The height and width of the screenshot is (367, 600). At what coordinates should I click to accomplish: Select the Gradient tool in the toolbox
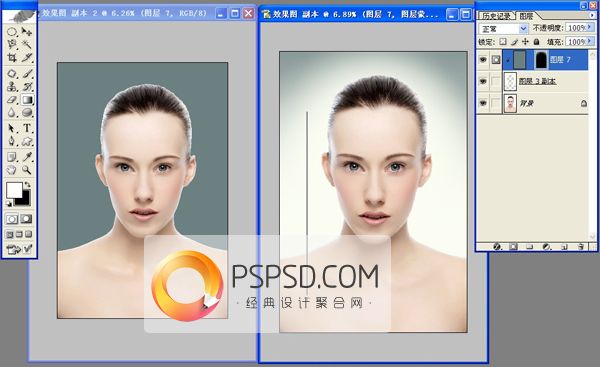pos(27,100)
